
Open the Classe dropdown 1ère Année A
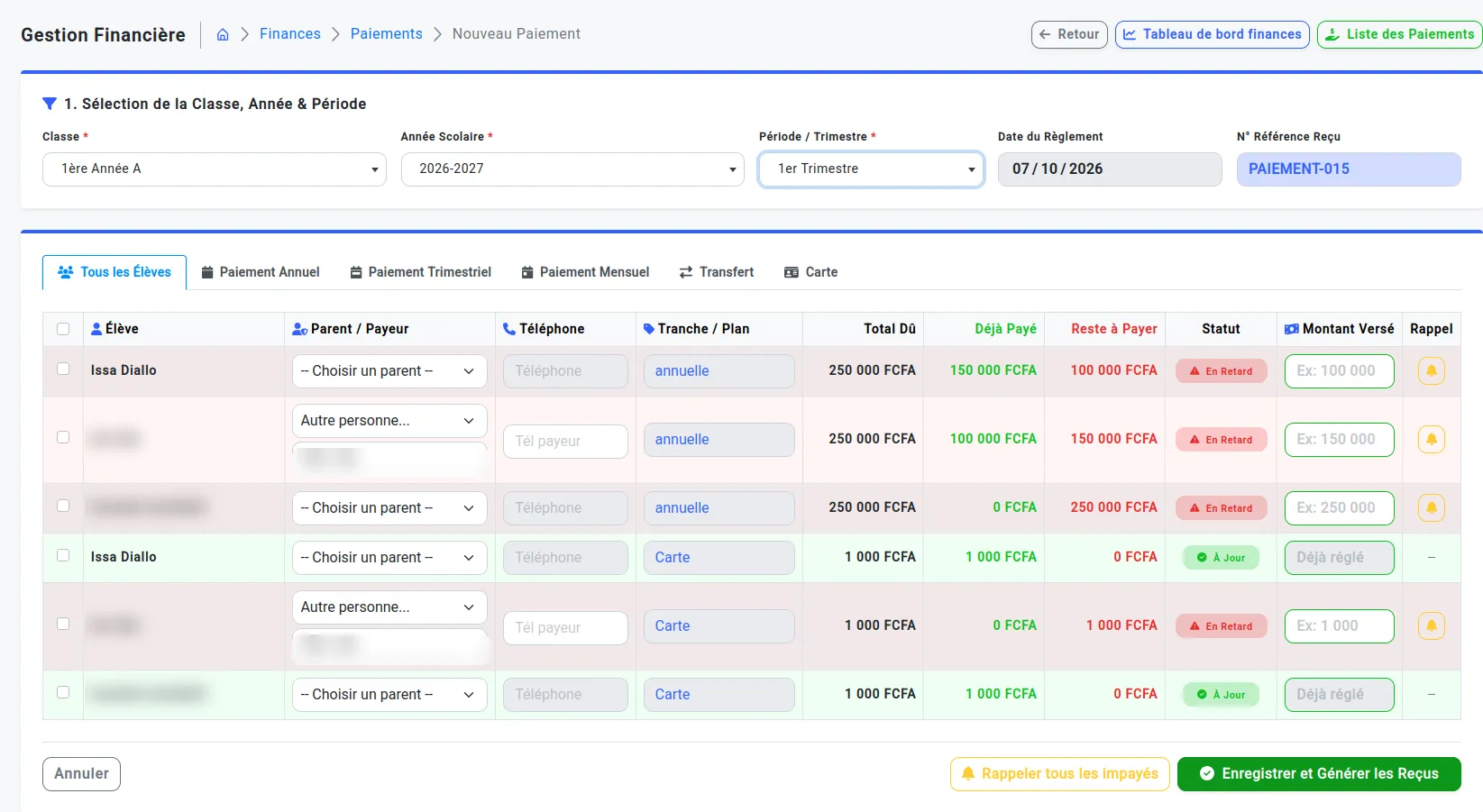coord(215,169)
